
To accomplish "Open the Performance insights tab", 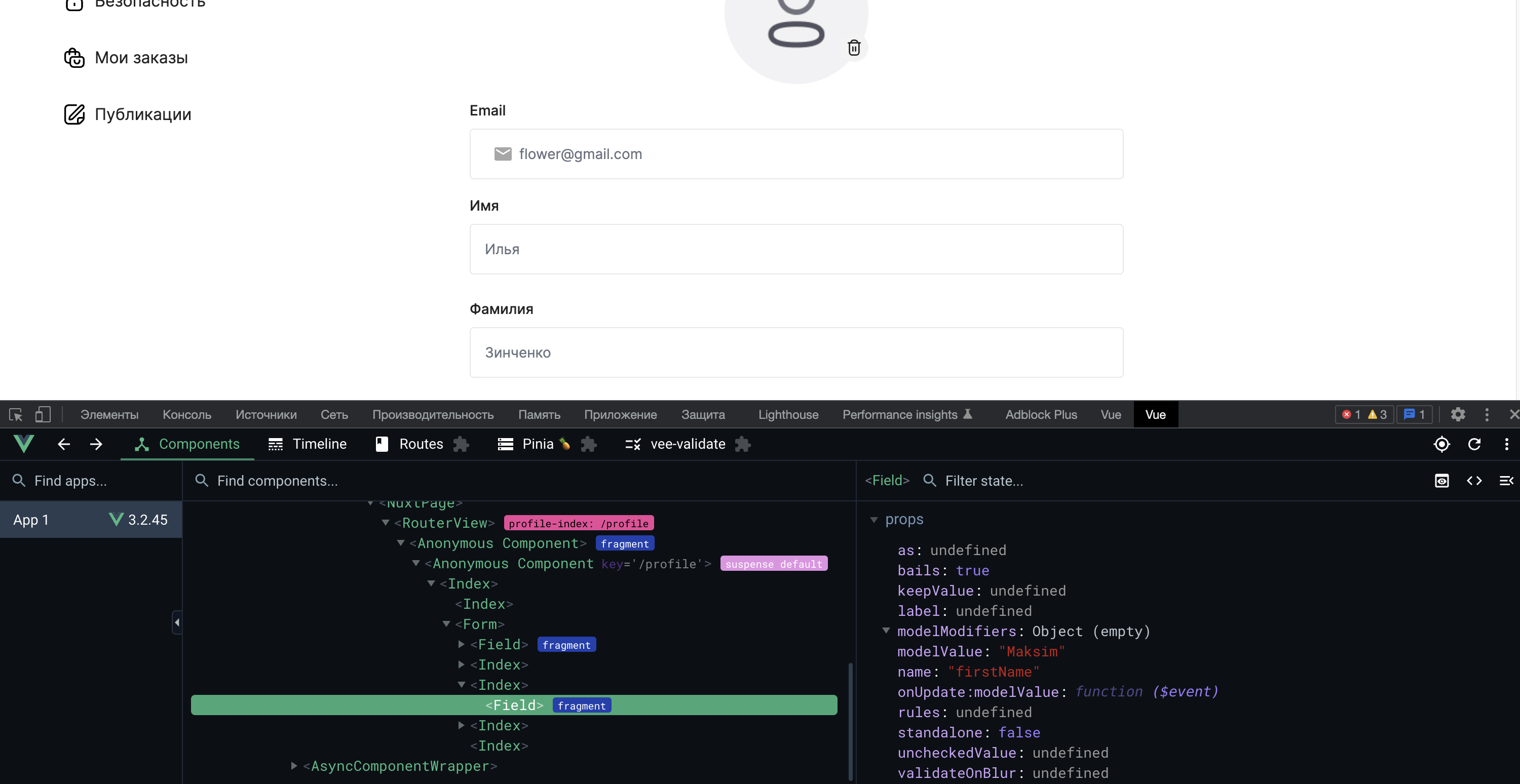I will pos(907,415).
